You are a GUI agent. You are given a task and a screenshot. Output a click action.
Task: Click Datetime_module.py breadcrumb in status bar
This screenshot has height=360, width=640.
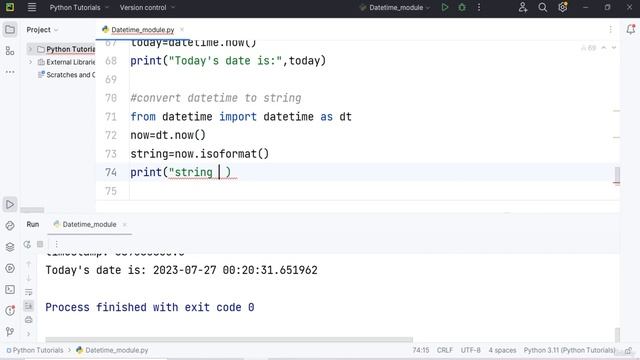113,350
